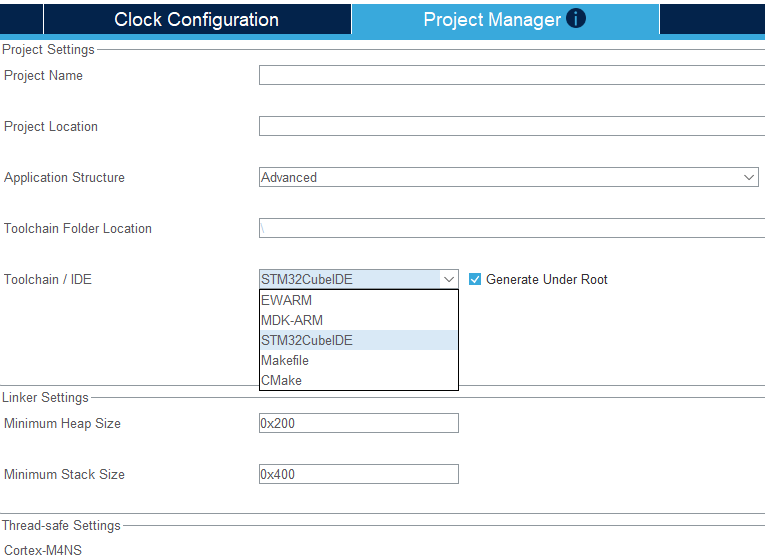Collapse the Toolchain / IDE combo box arrow
Screen dimensions: 765x555
(449, 279)
